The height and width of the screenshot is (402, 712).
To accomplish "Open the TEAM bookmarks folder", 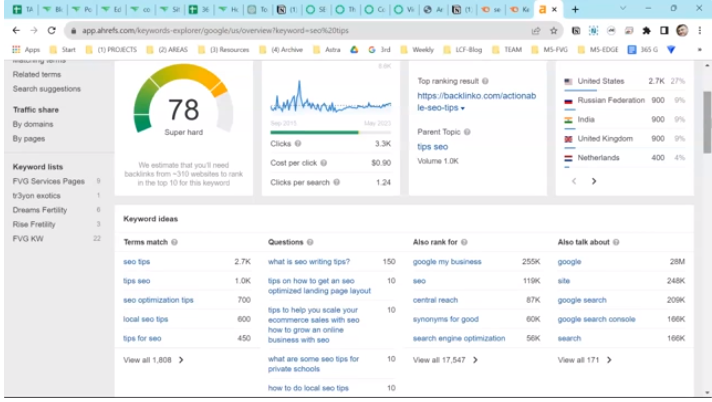I will pyautogui.click(x=507, y=50).
